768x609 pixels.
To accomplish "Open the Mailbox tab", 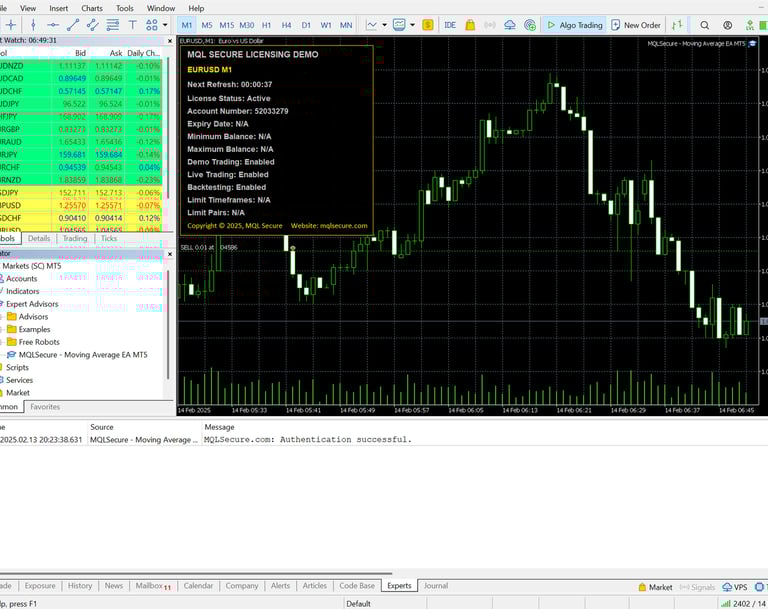I will click(x=153, y=586).
